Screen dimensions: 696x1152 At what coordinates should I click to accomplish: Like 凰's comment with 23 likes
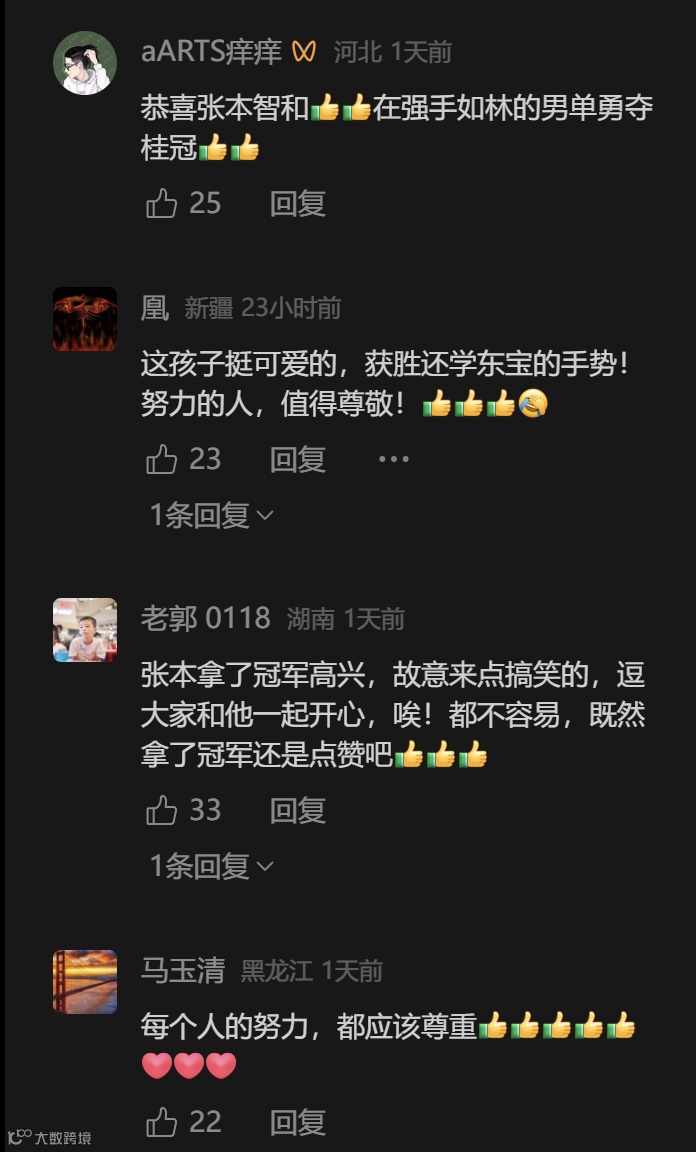(162, 459)
